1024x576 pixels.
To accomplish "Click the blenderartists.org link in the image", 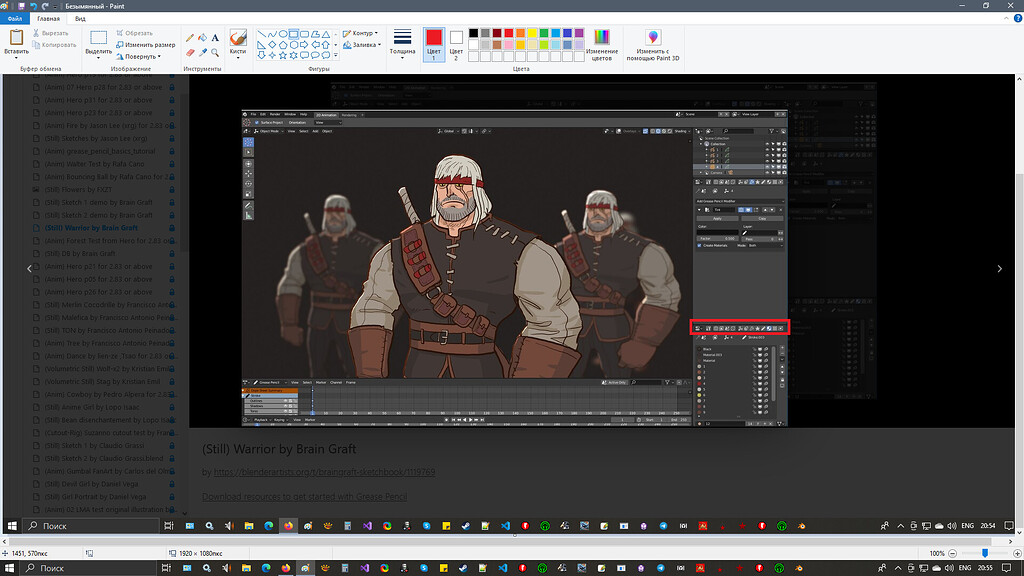I will (x=324, y=472).
